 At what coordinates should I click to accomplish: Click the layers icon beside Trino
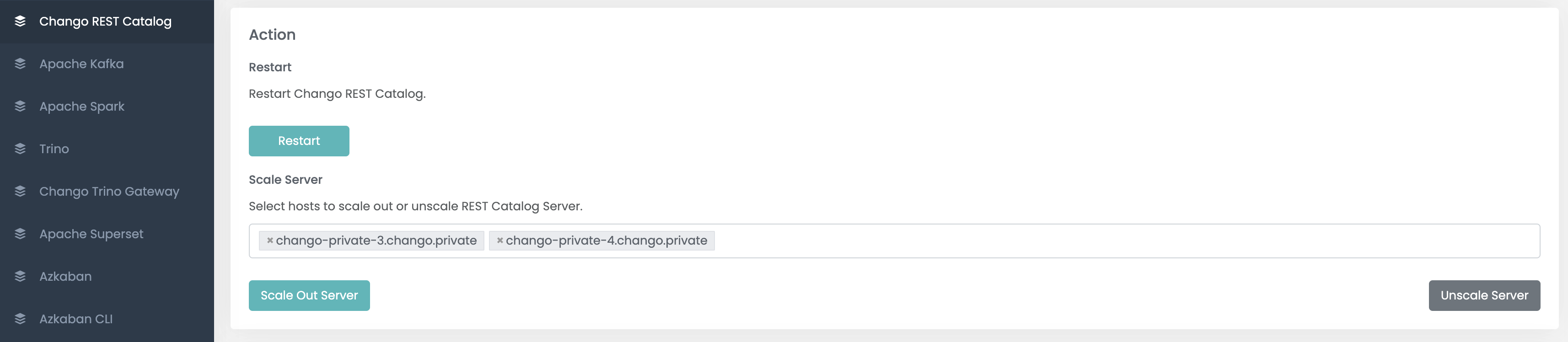pos(20,149)
